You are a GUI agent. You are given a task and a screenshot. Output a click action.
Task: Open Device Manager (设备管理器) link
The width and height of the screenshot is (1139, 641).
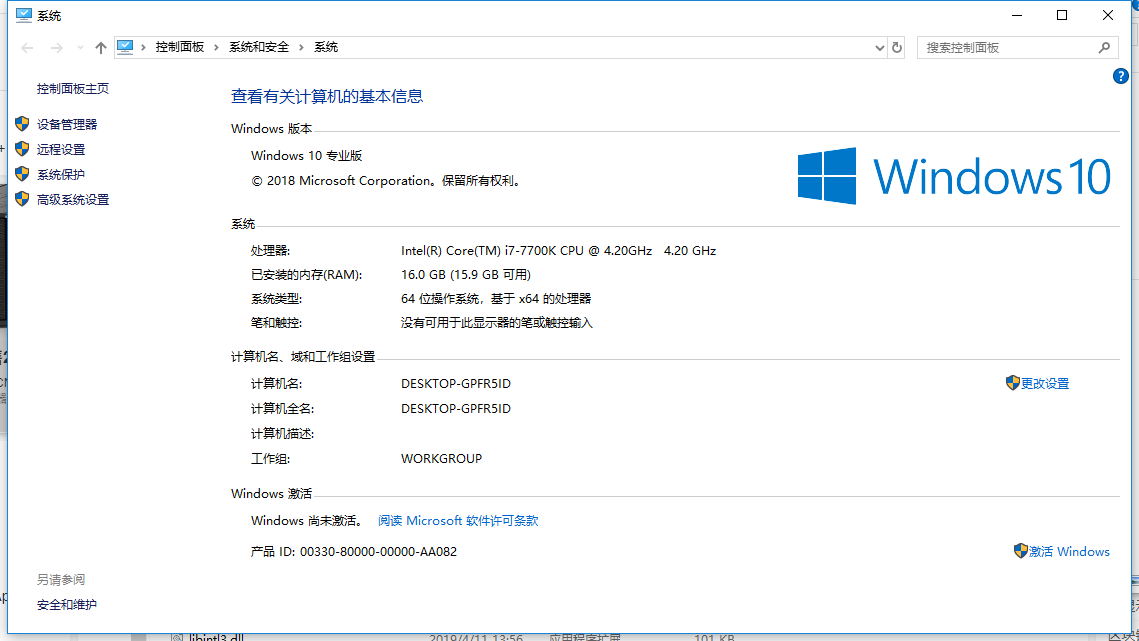click(x=67, y=124)
